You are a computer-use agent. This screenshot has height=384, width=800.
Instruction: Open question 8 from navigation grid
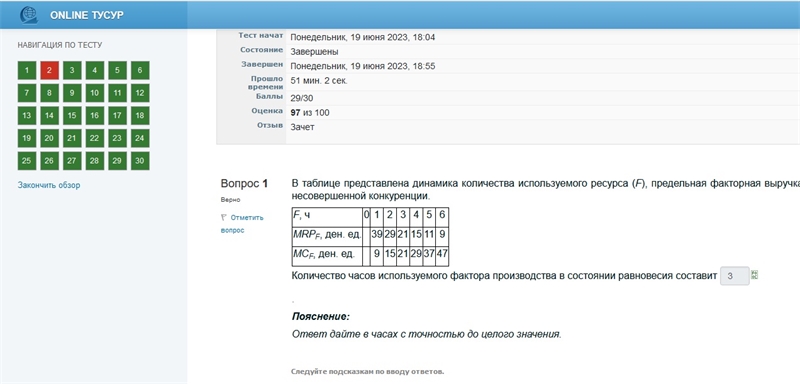point(49,93)
